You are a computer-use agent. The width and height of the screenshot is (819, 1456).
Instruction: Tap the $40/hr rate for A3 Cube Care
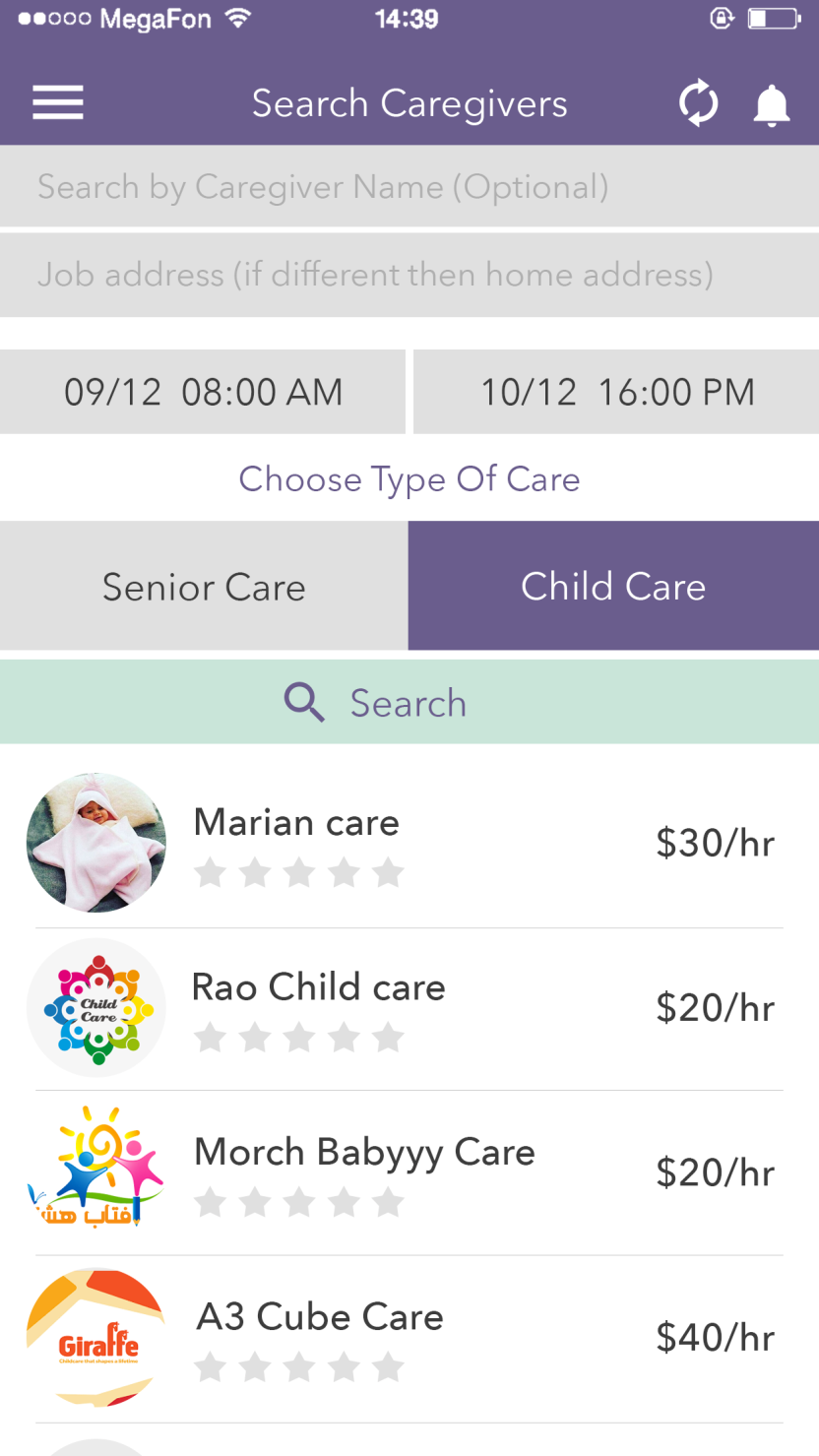tap(715, 1338)
